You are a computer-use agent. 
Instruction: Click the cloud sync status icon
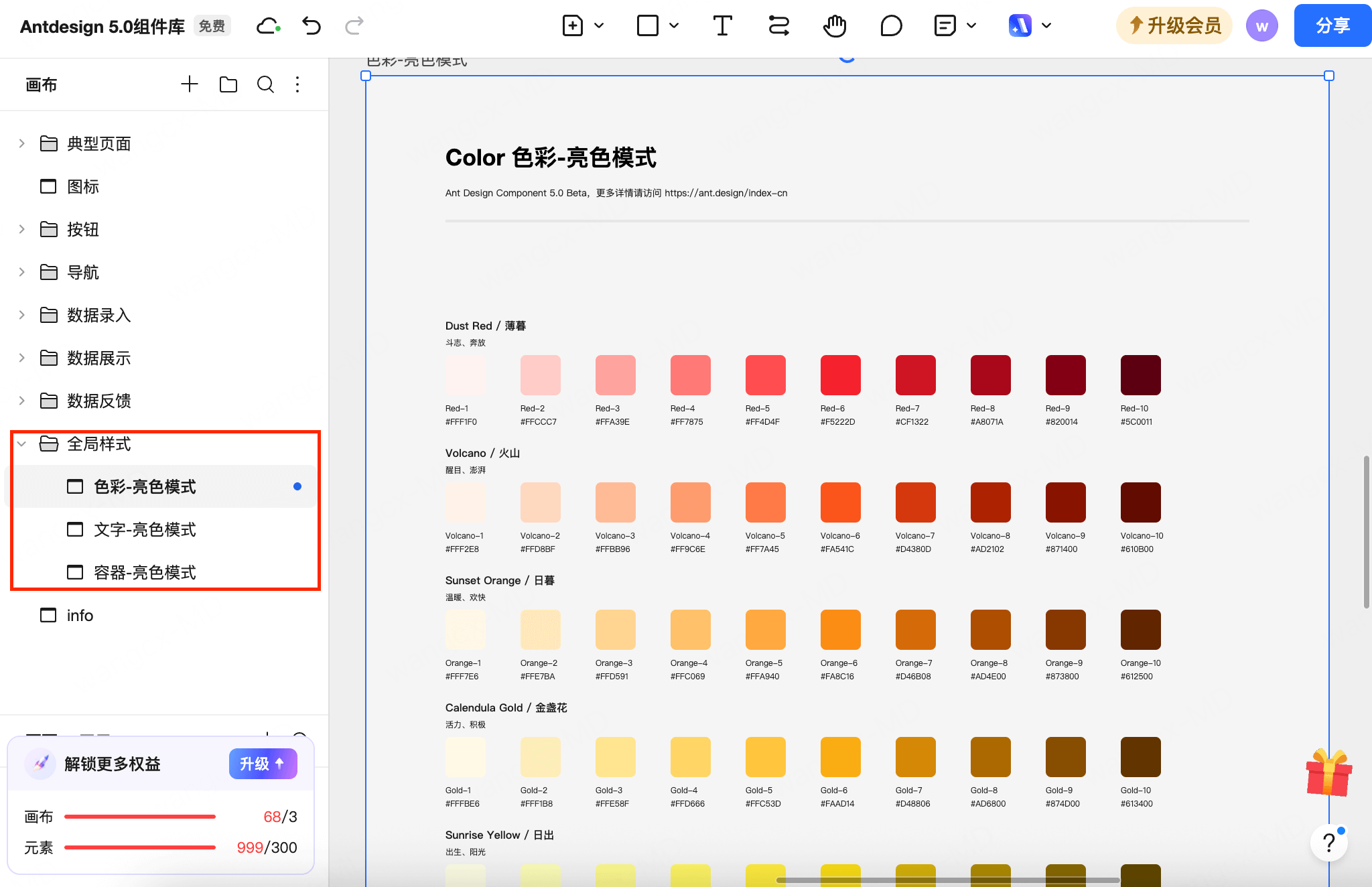268,26
